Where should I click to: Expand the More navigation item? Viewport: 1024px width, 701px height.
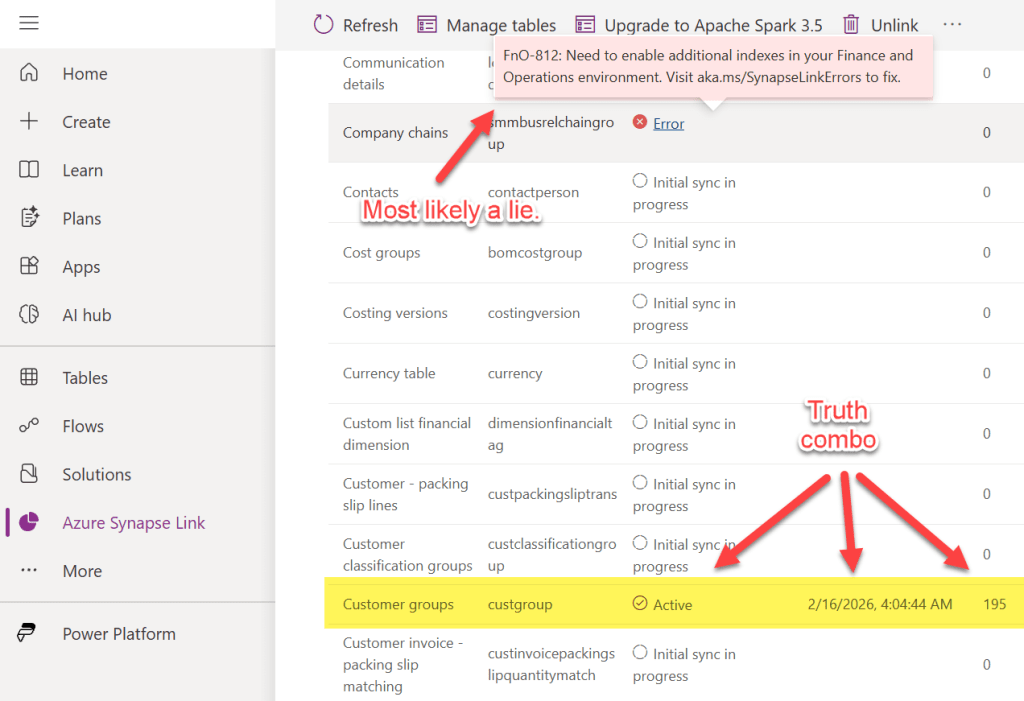click(x=81, y=571)
